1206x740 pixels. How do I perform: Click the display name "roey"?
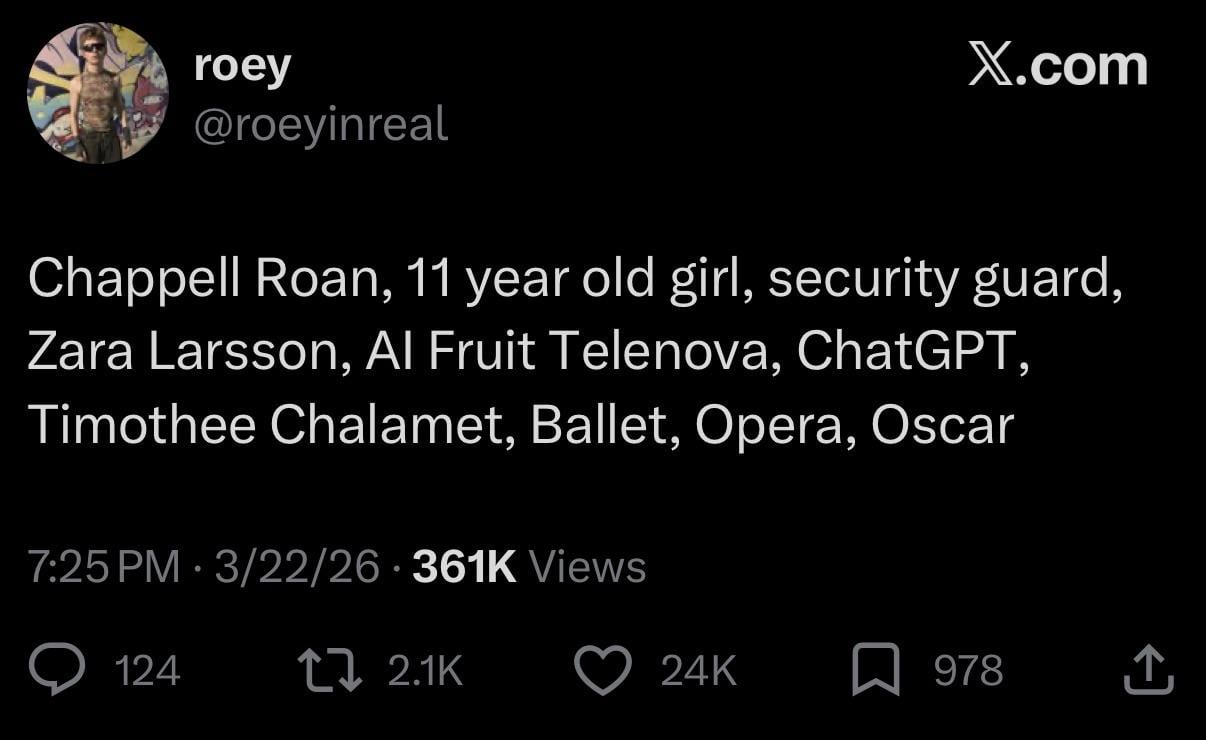(x=242, y=66)
